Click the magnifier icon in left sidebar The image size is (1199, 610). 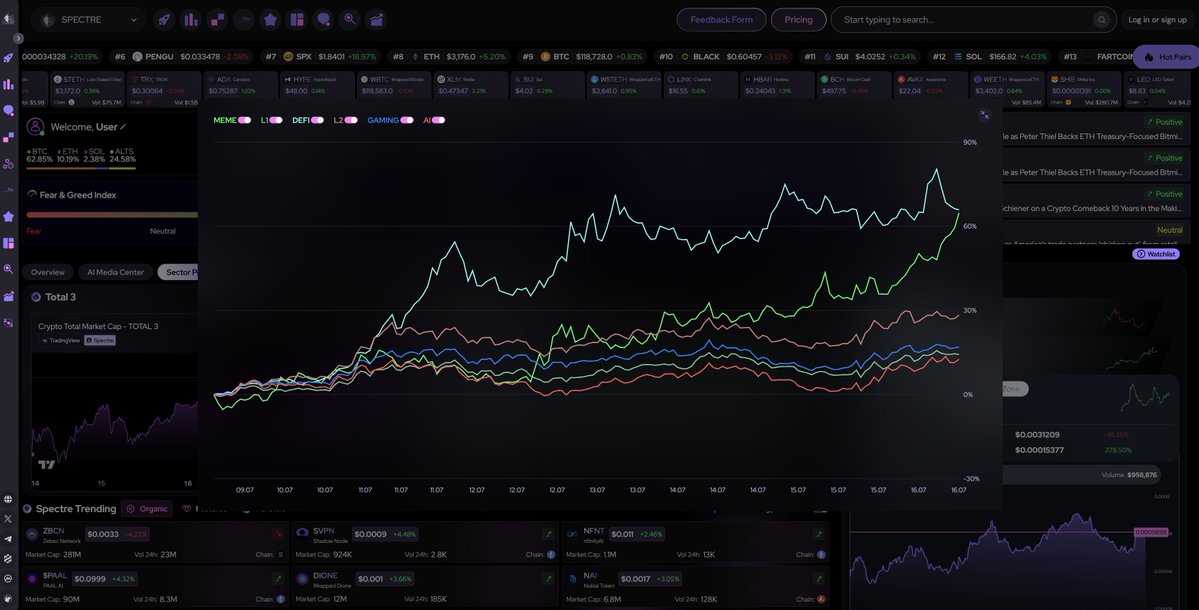pos(8,269)
